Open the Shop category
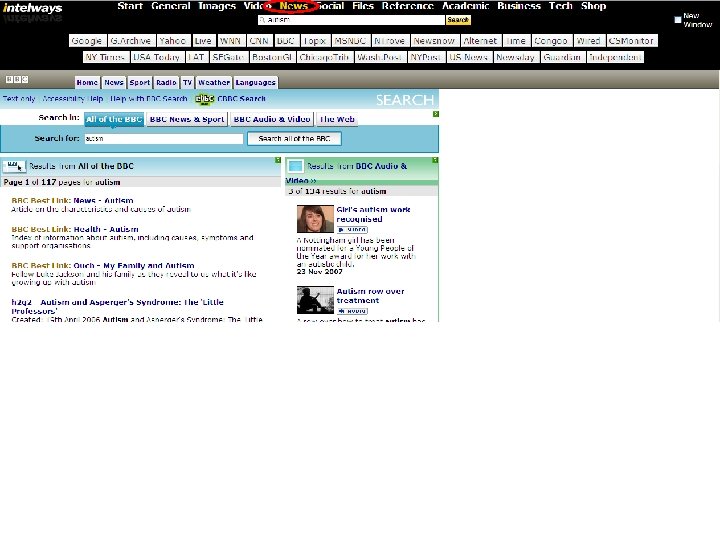 tap(593, 6)
